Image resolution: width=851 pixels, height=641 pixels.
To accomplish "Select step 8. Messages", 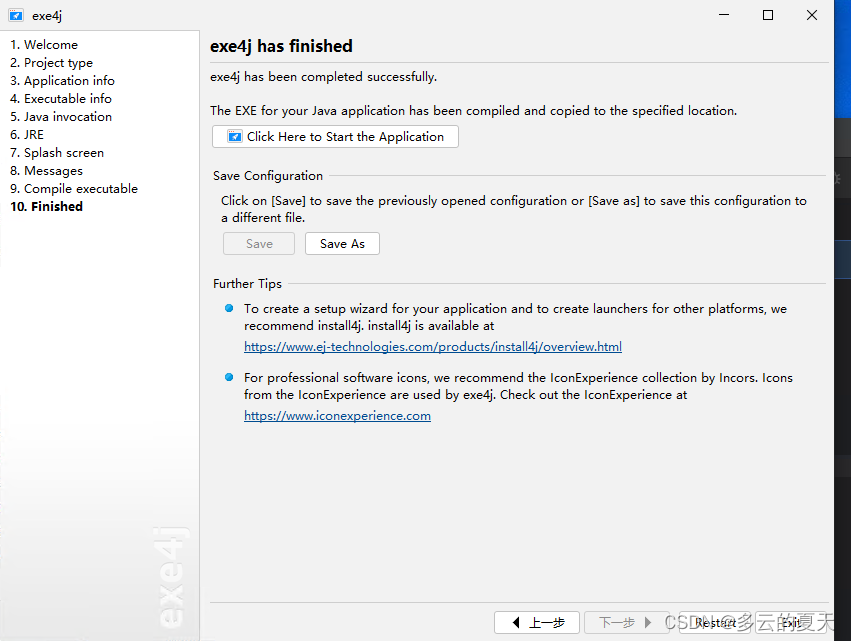I will (46, 171).
